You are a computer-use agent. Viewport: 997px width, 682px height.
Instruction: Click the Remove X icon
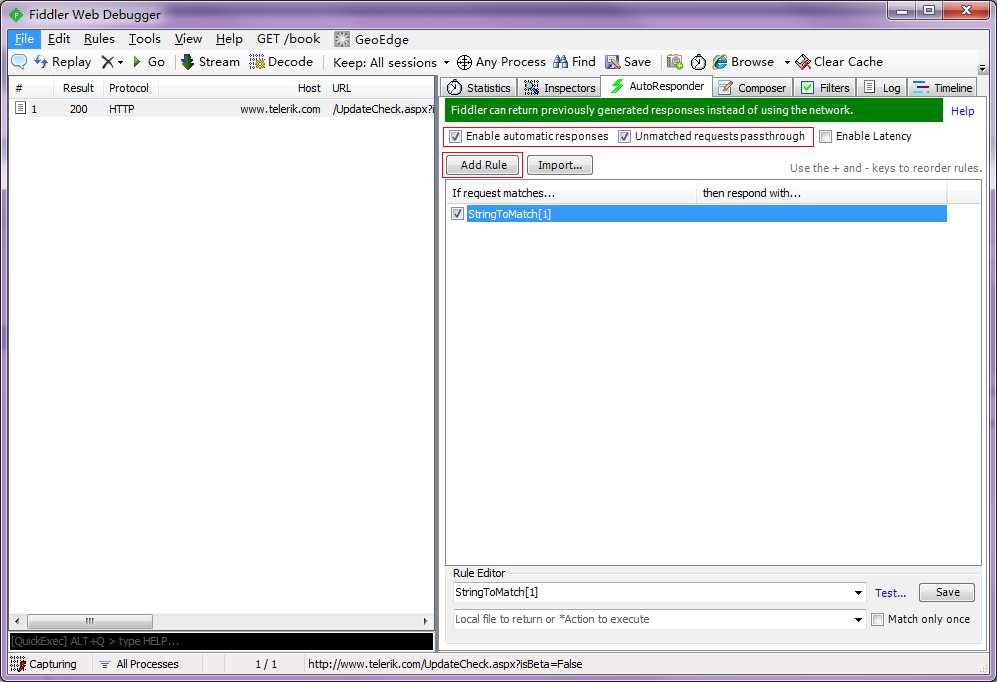pyautogui.click(x=107, y=62)
